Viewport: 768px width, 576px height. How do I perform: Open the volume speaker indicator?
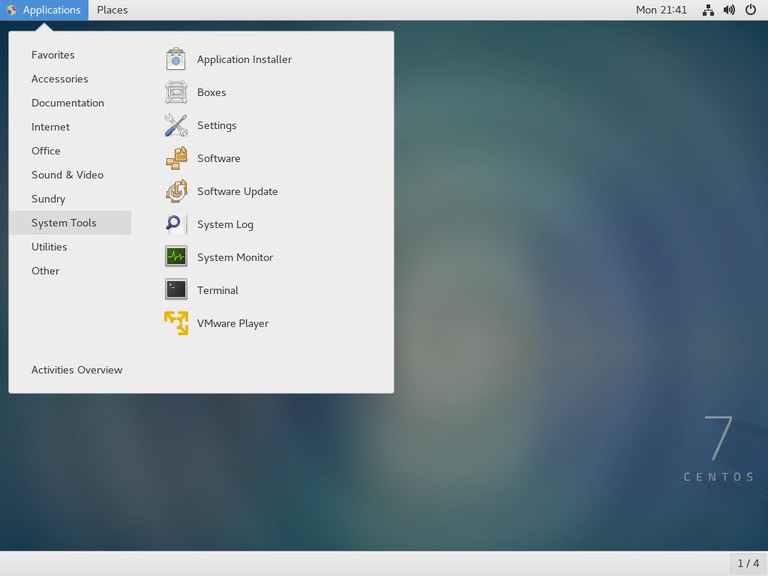pos(729,10)
